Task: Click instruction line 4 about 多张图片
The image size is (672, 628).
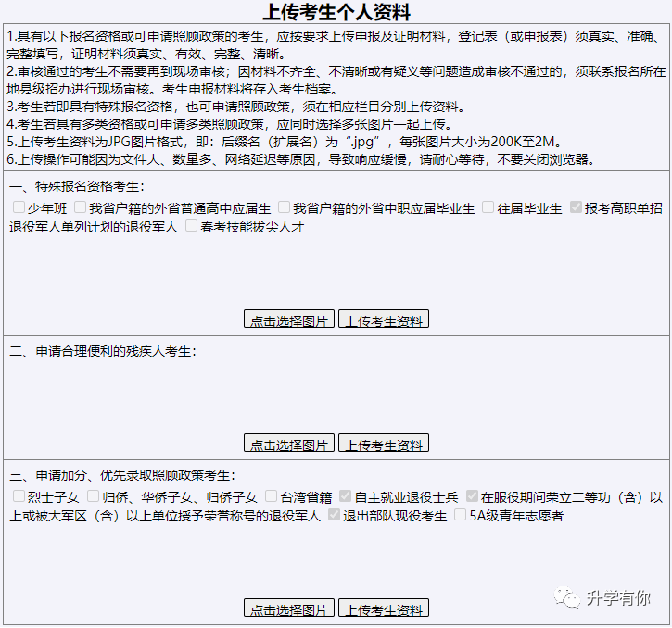Action: pos(229,124)
